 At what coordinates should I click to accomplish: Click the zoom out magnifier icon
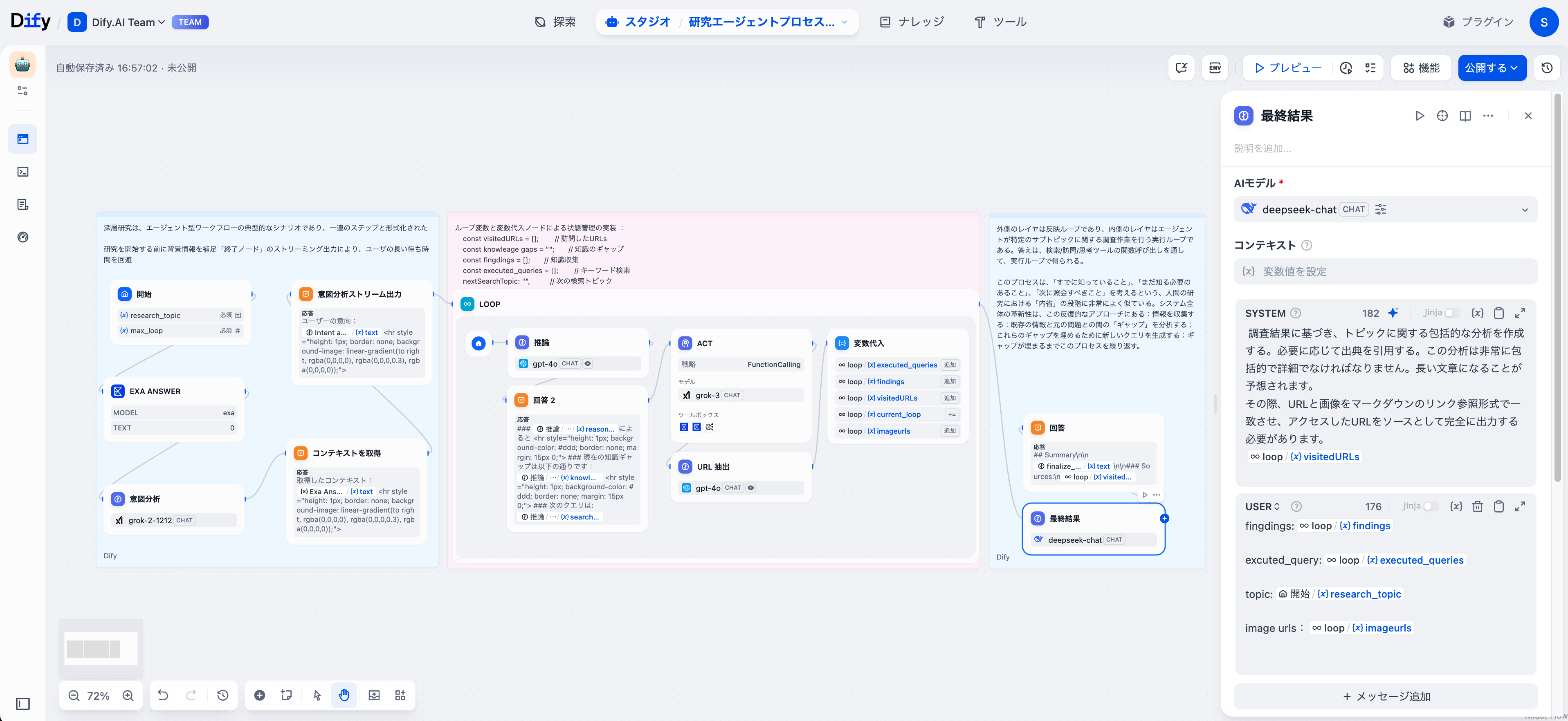tap(74, 695)
